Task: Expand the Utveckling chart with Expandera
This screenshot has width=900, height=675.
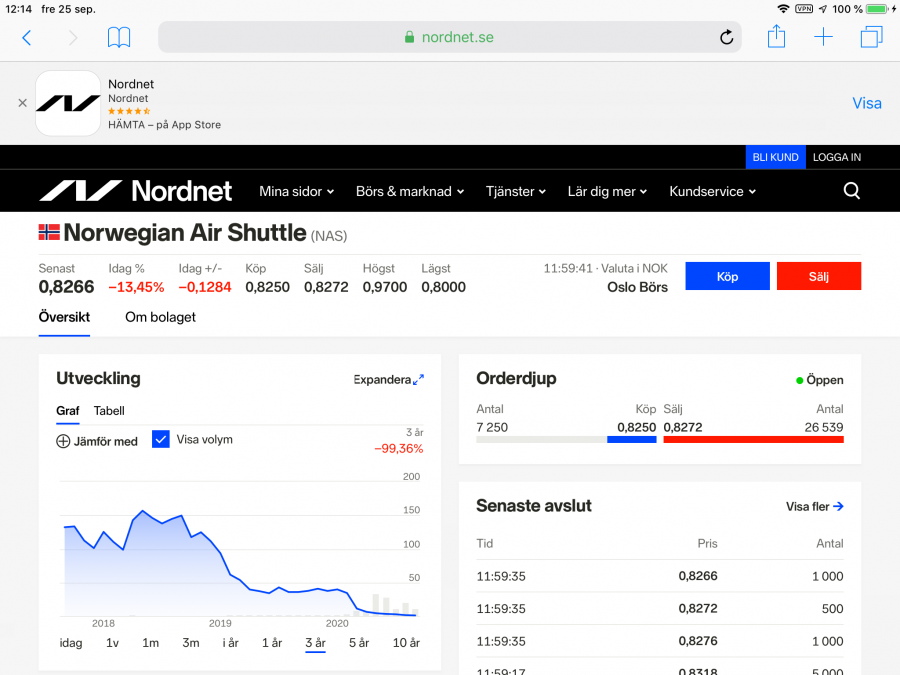Action: [389, 380]
